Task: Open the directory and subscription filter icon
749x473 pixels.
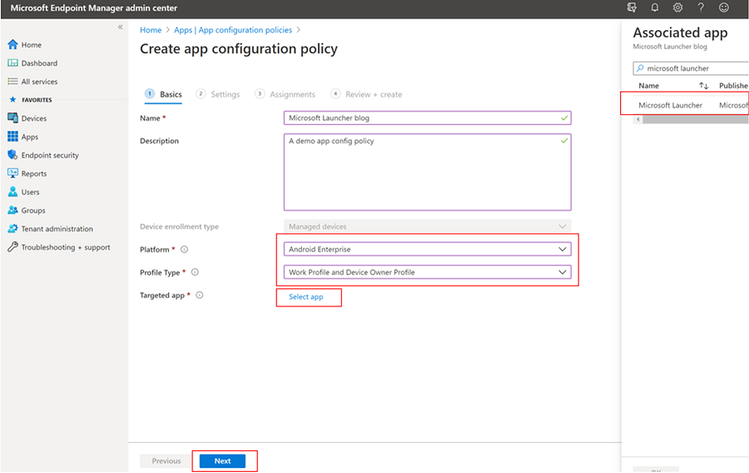Action: pyautogui.click(x=631, y=8)
